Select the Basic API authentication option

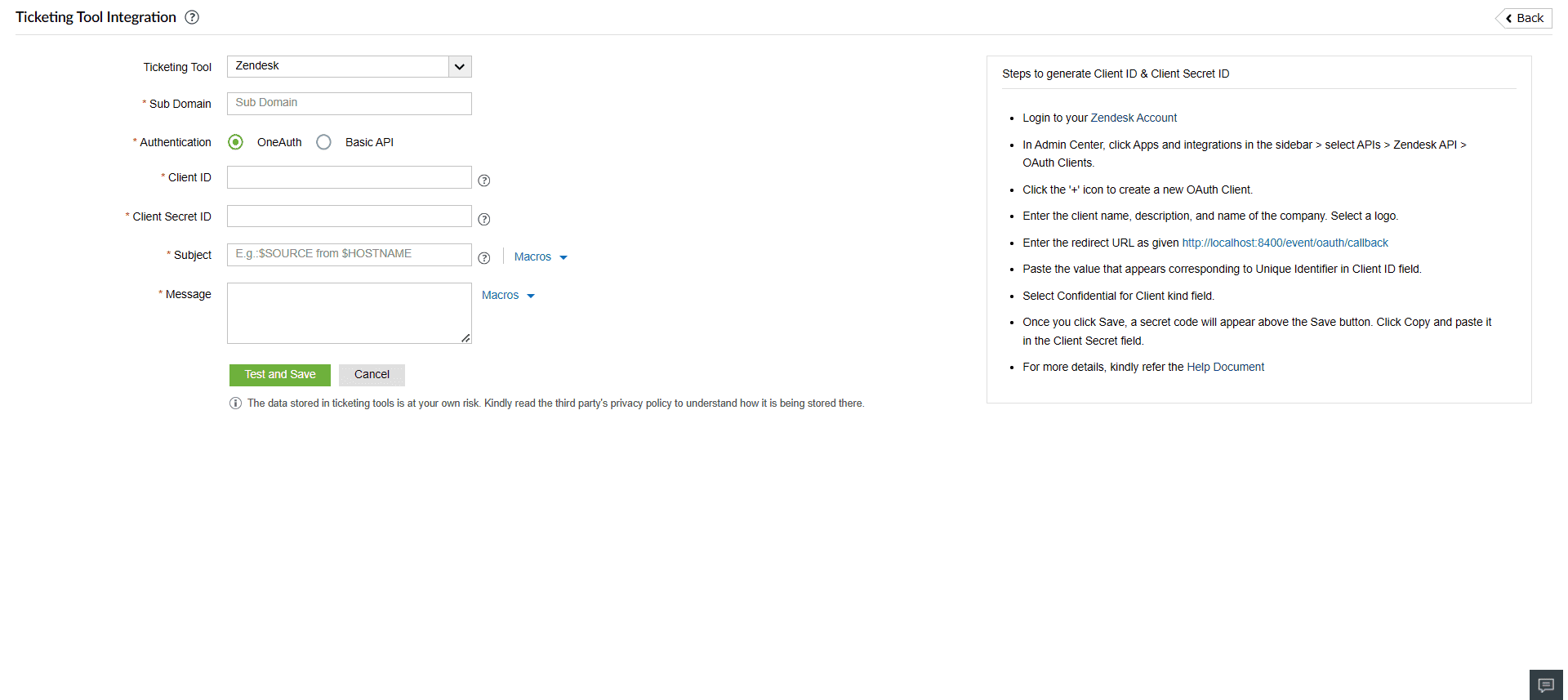[324, 142]
